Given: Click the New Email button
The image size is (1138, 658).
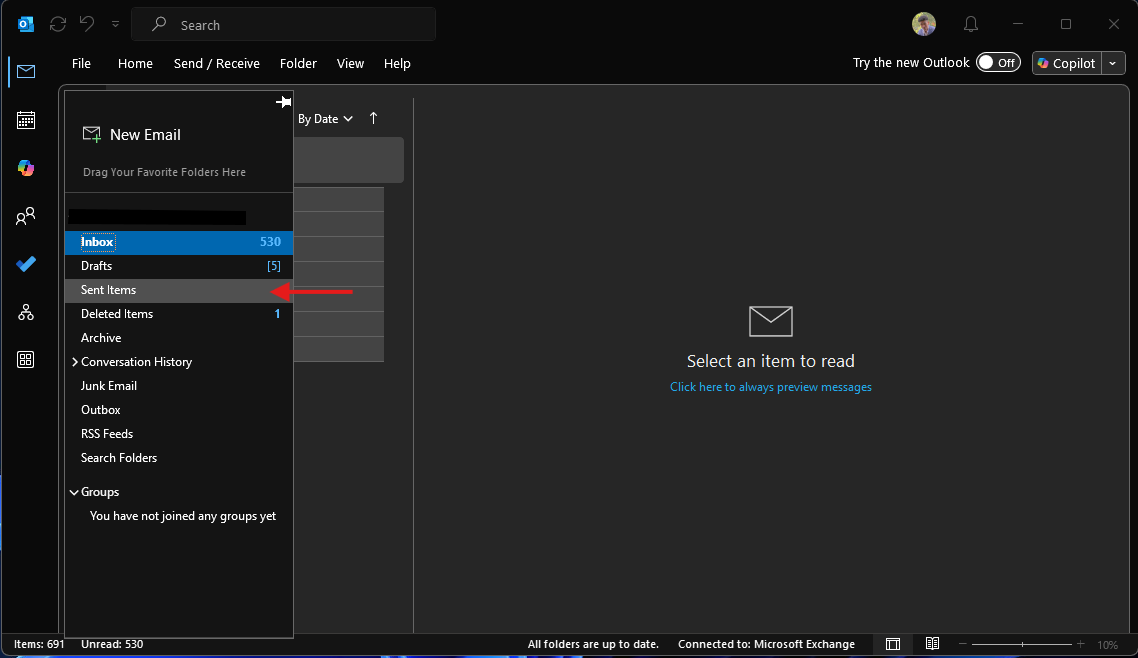Looking at the screenshot, I should (131, 134).
